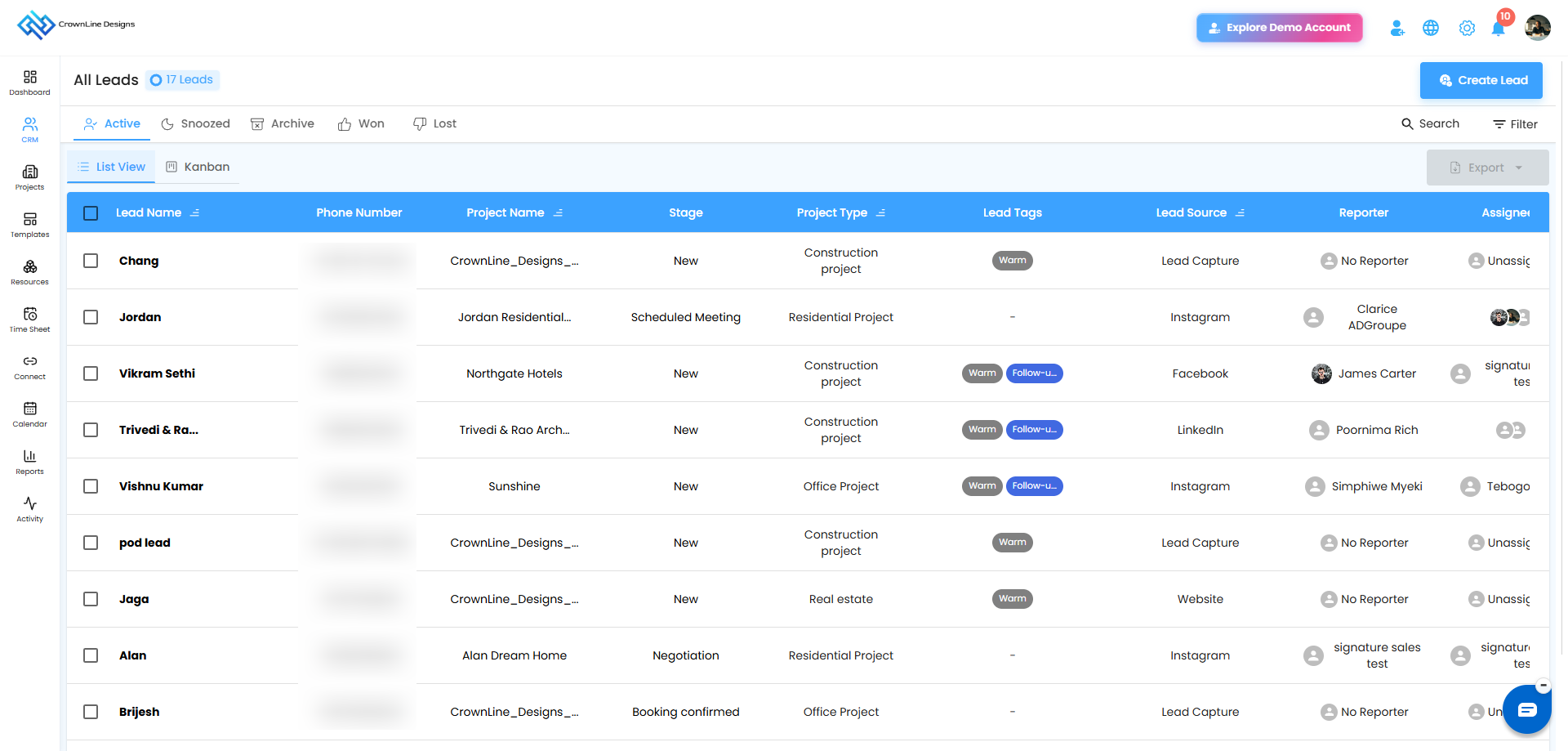Click the Create Lead button
Screen dimensions: 1568x751
click(x=1481, y=80)
